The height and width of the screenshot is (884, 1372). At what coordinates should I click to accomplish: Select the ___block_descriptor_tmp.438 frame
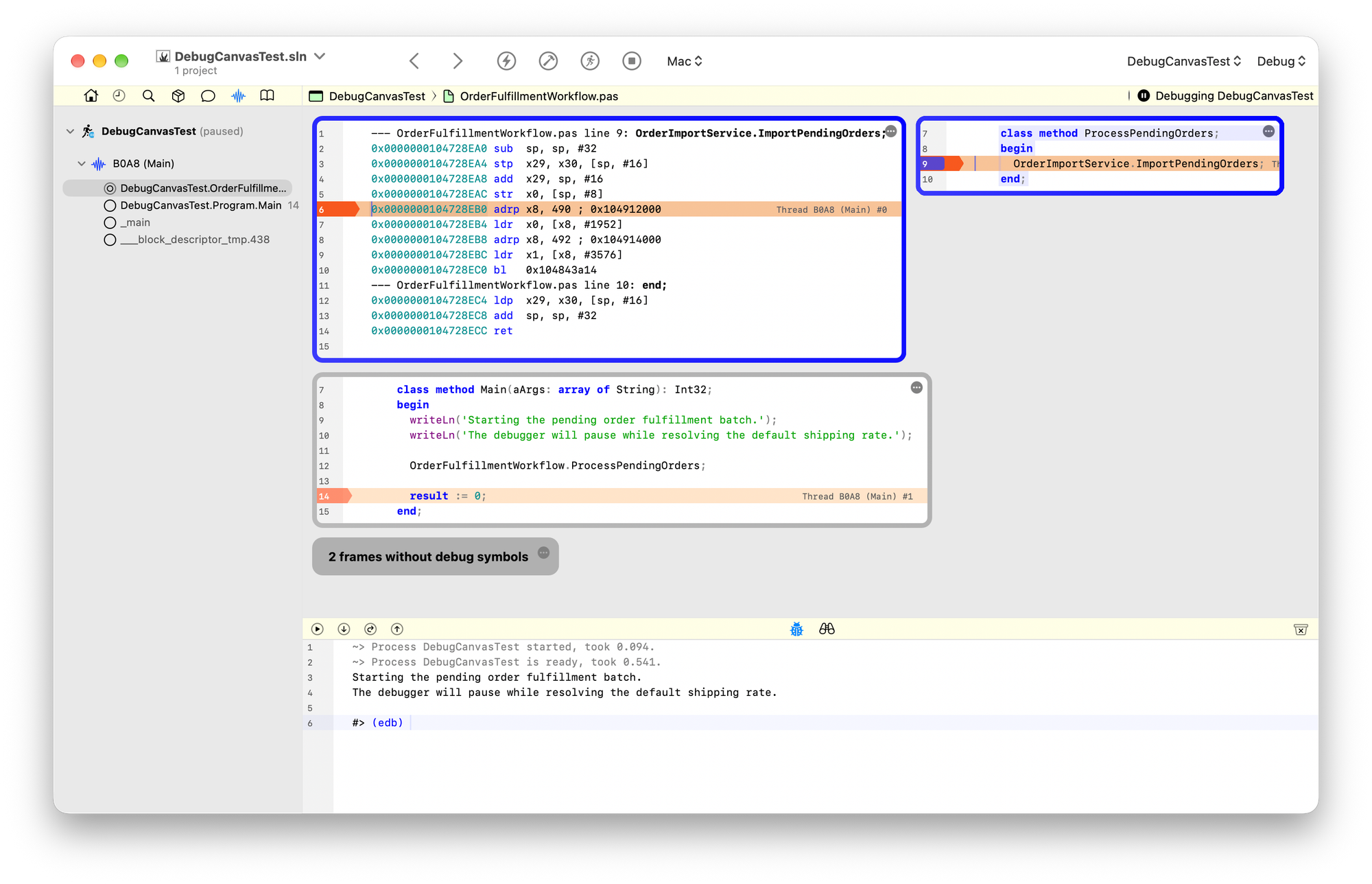(x=187, y=240)
